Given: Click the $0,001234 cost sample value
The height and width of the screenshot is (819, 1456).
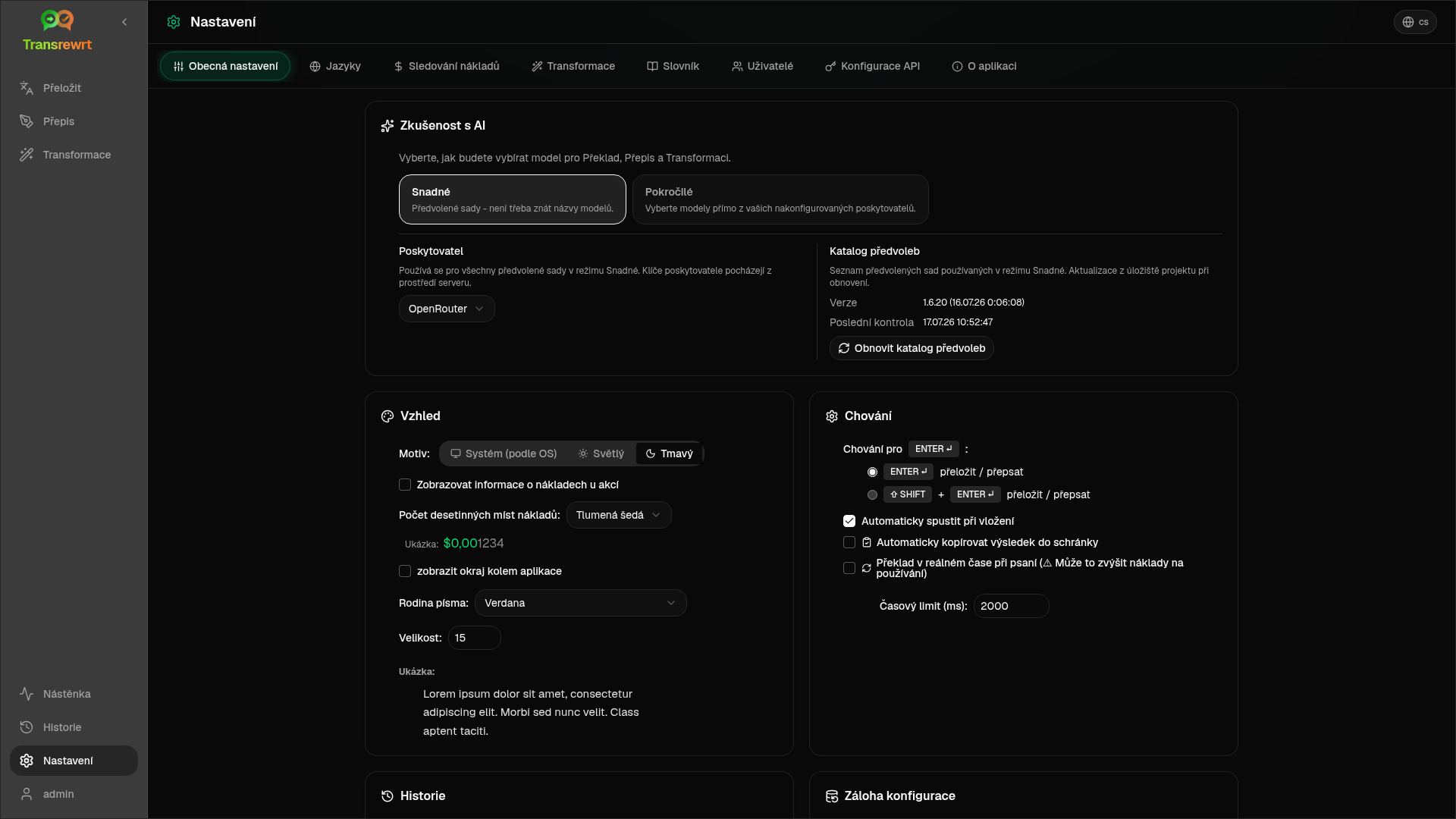Looking at the screenshot, I should 473,543.
